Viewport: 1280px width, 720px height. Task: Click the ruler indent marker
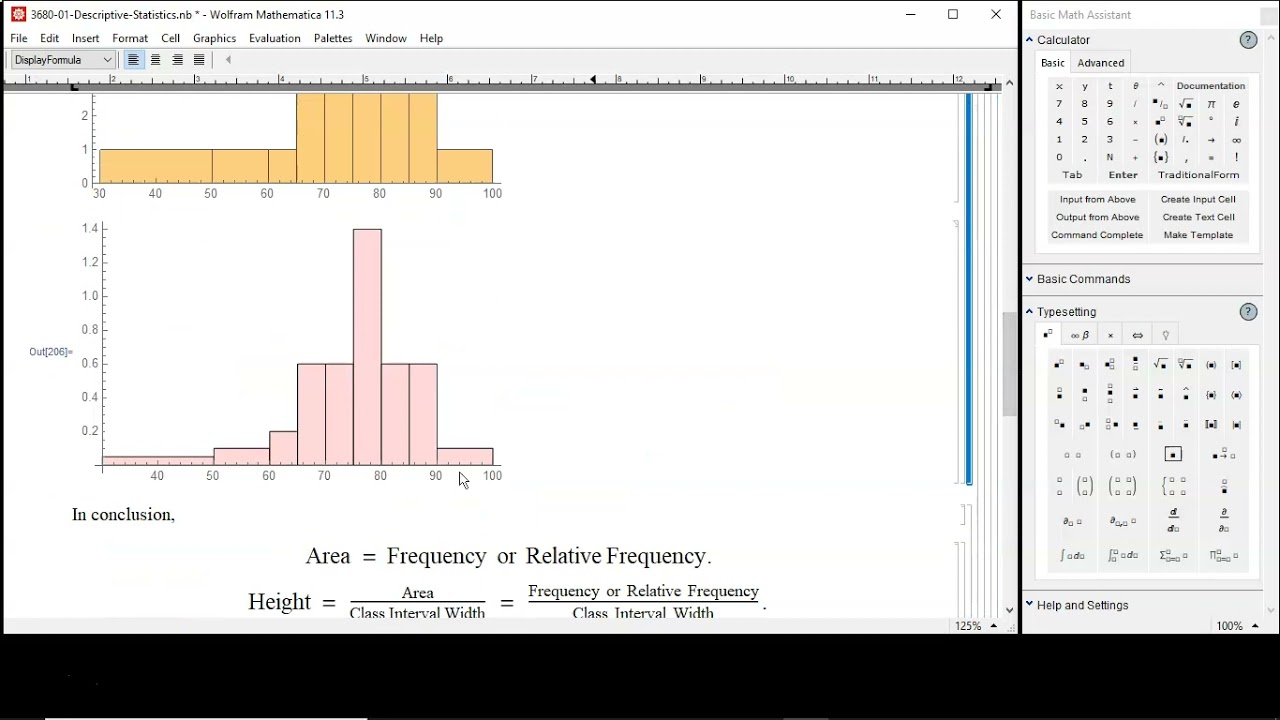(594, 79)
